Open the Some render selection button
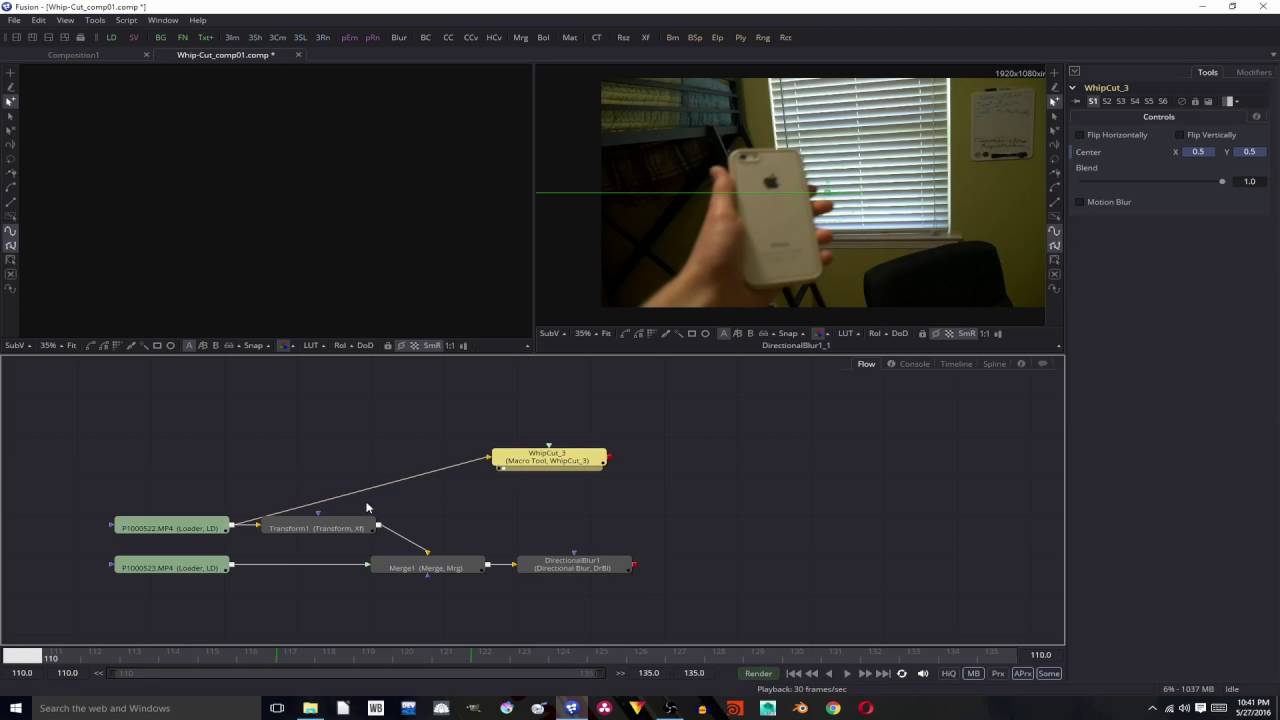The height and width of the screenshot is (720, 1280). (1049, 674)
